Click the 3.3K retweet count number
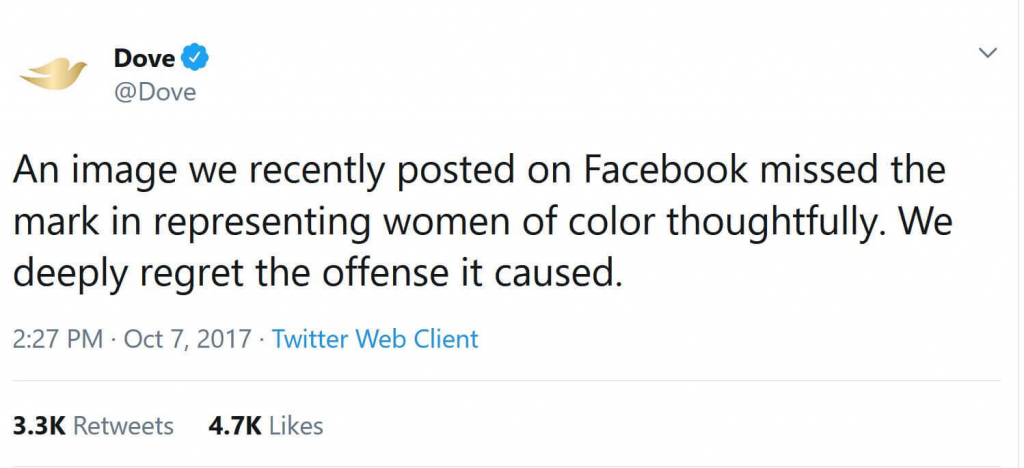Image resolution: width=1024 pixels, height=468 pixels. pos(39,426)
